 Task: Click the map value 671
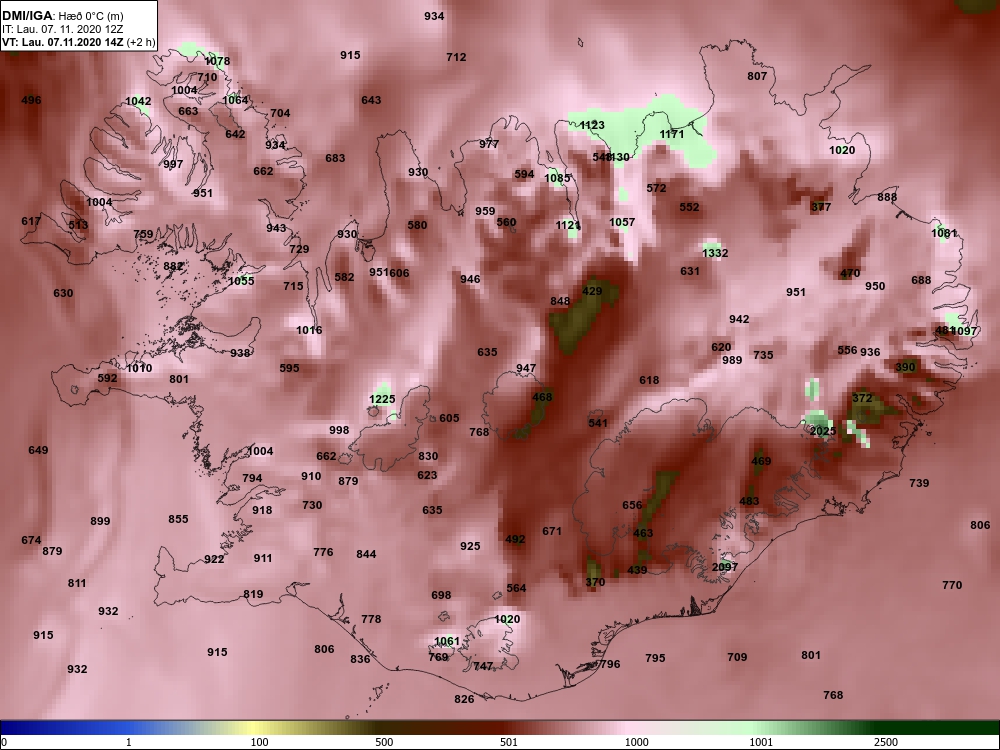tap(552, 531)
